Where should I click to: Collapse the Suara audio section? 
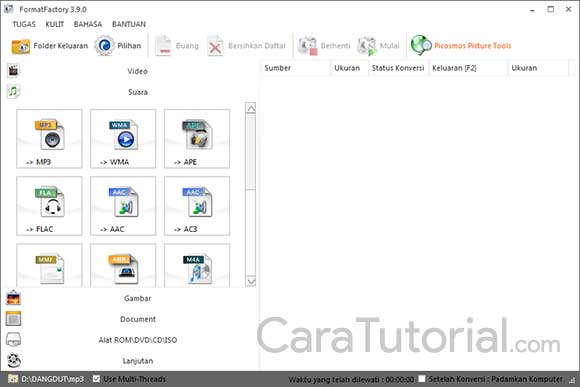[x=138, y=92]
